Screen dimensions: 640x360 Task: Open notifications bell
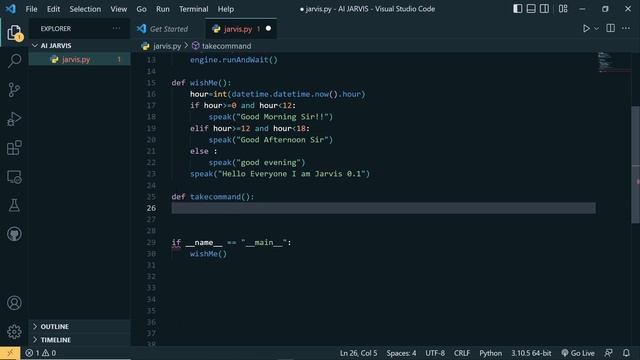click(626, 353)
